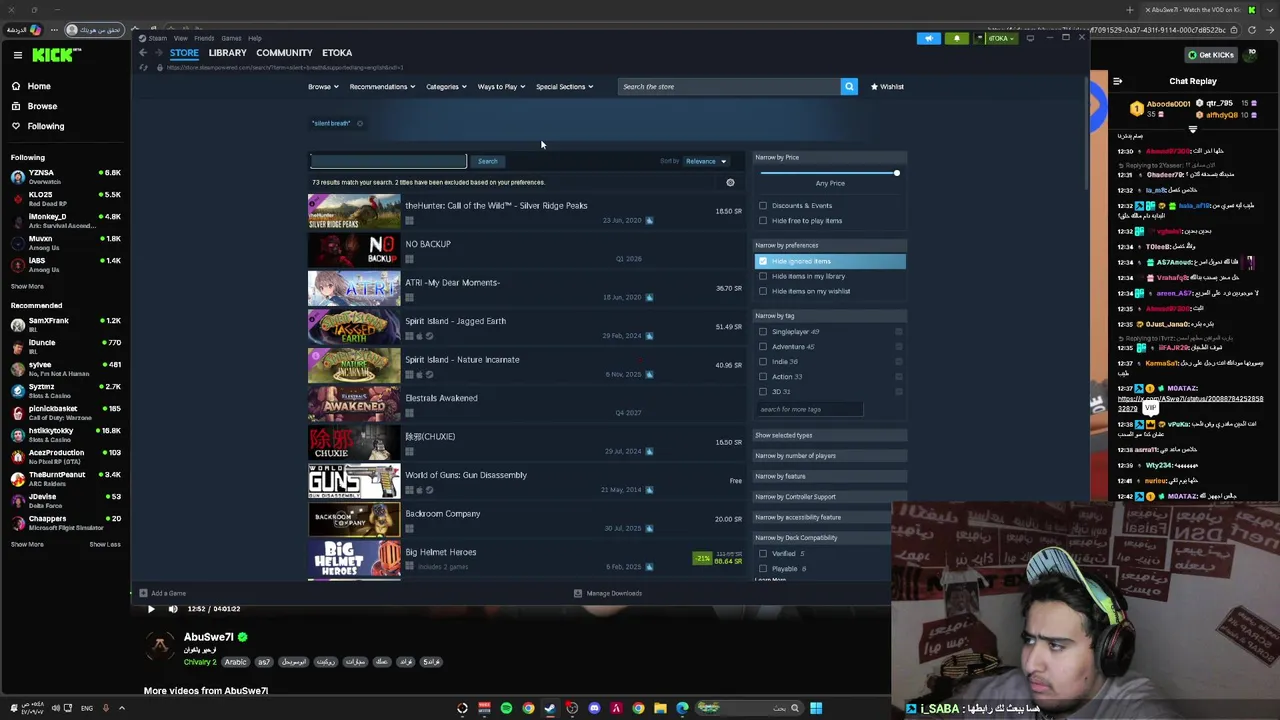Open Wishlist star link

[x=887, y=87]
